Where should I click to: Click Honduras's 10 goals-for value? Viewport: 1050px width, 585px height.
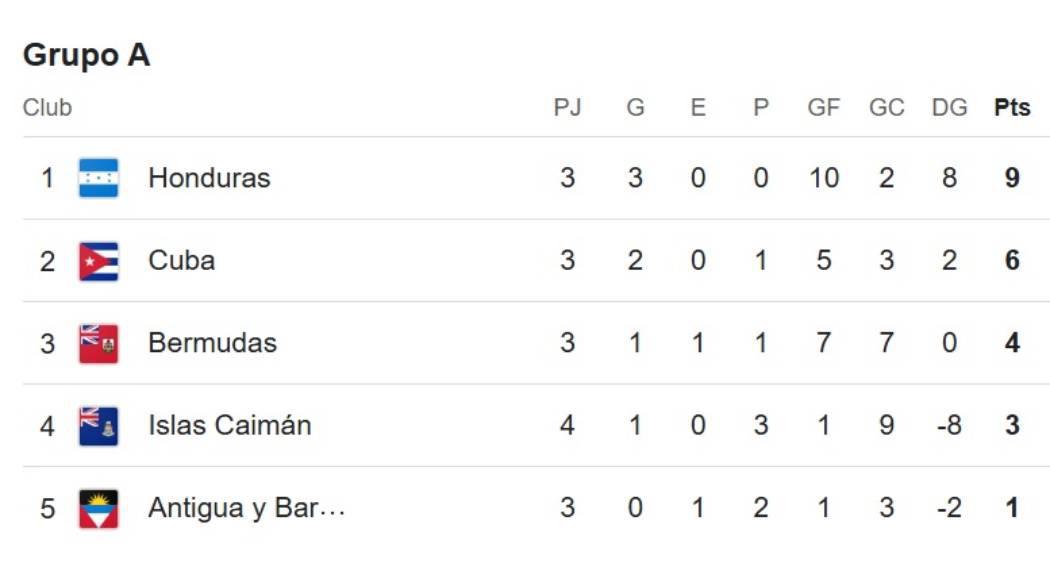(823, 178)
